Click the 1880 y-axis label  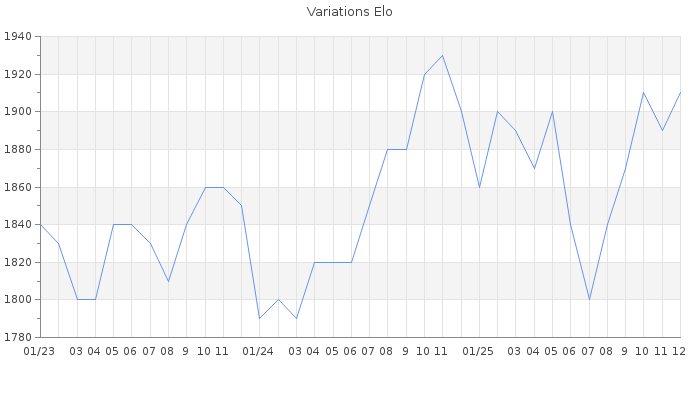click(17, 150)
